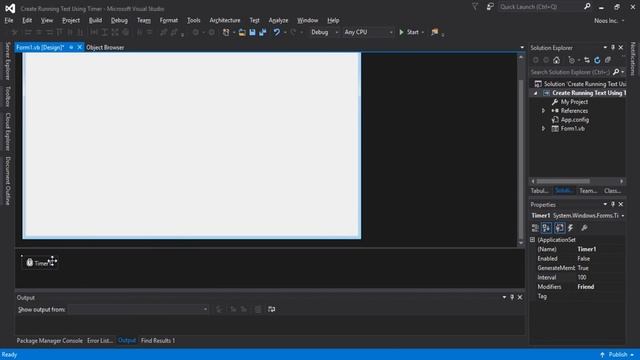Switch to the Class View panel tab
640x360 pixels.
point(612,191)
